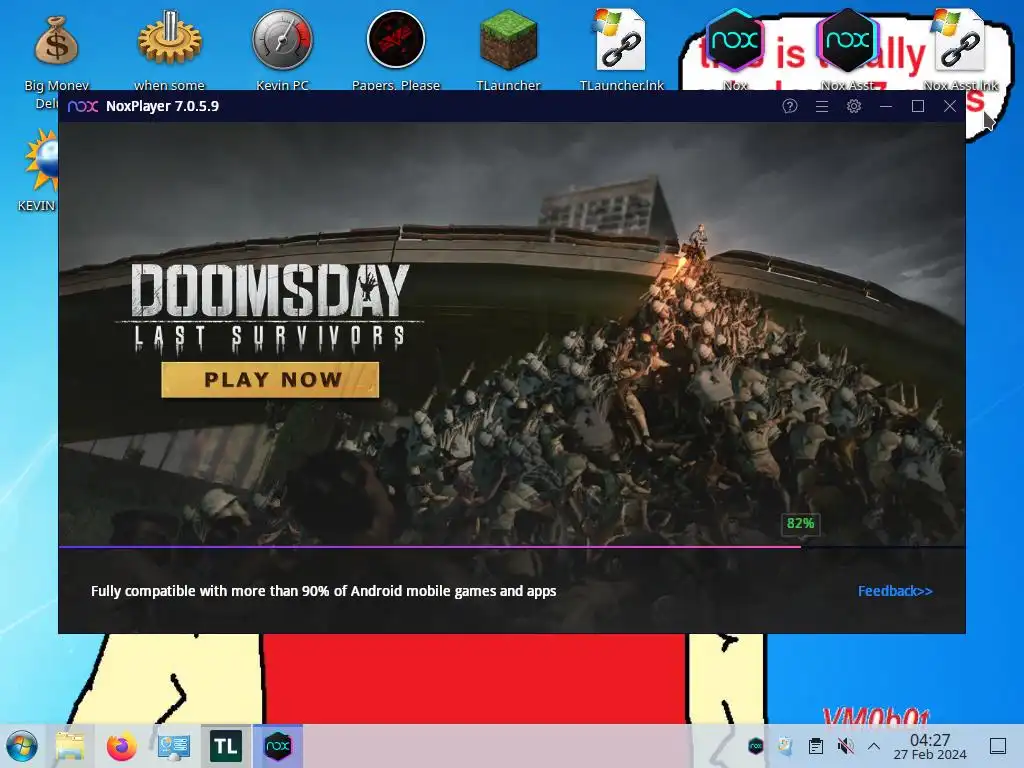Screen dimensions: 1024x768
Task: Click 'Fully compatible with more than 90%' text
Action: [323, 591]
